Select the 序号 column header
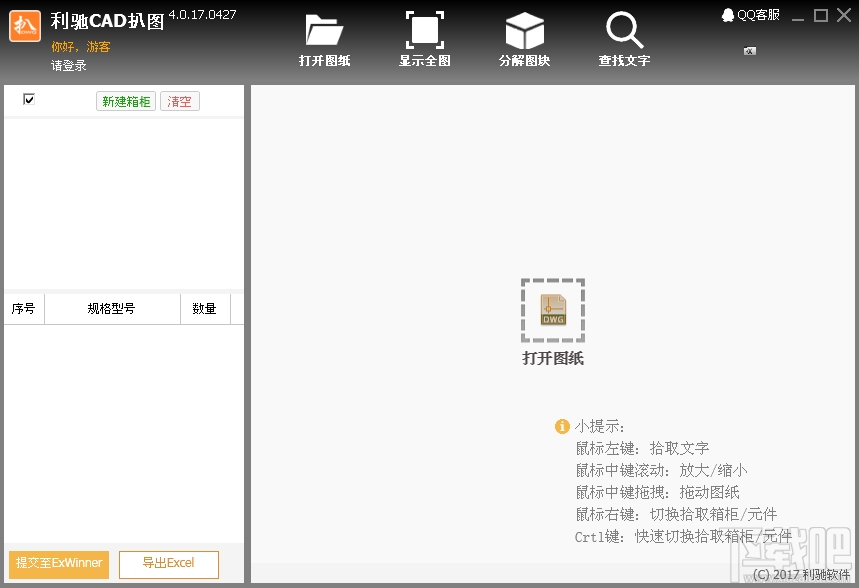The width and height of the screenshot is (859, 588). point(24,308)
